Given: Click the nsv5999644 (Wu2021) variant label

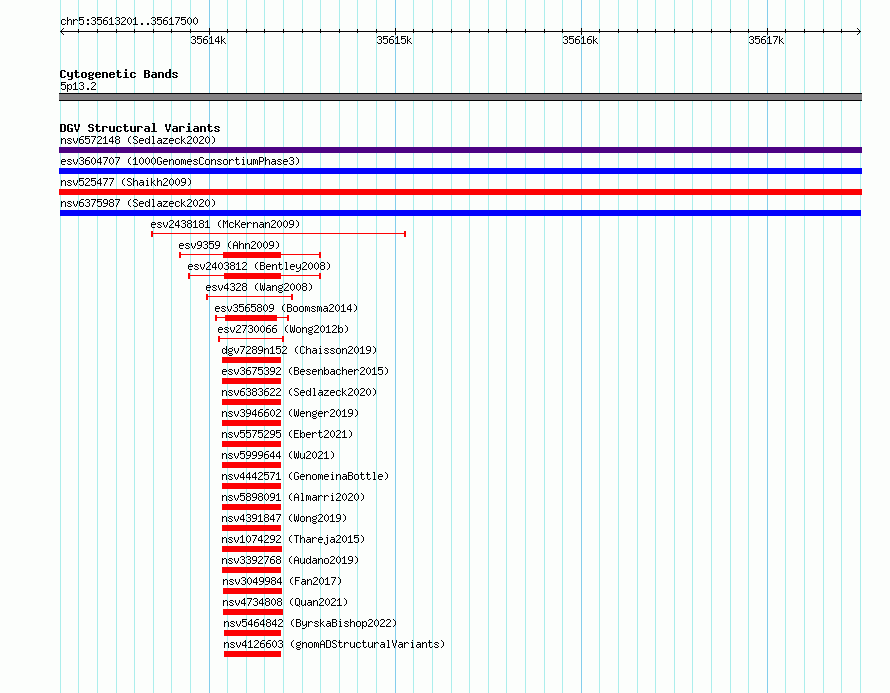Looking at the screenshot, I should tap(278, 455).
